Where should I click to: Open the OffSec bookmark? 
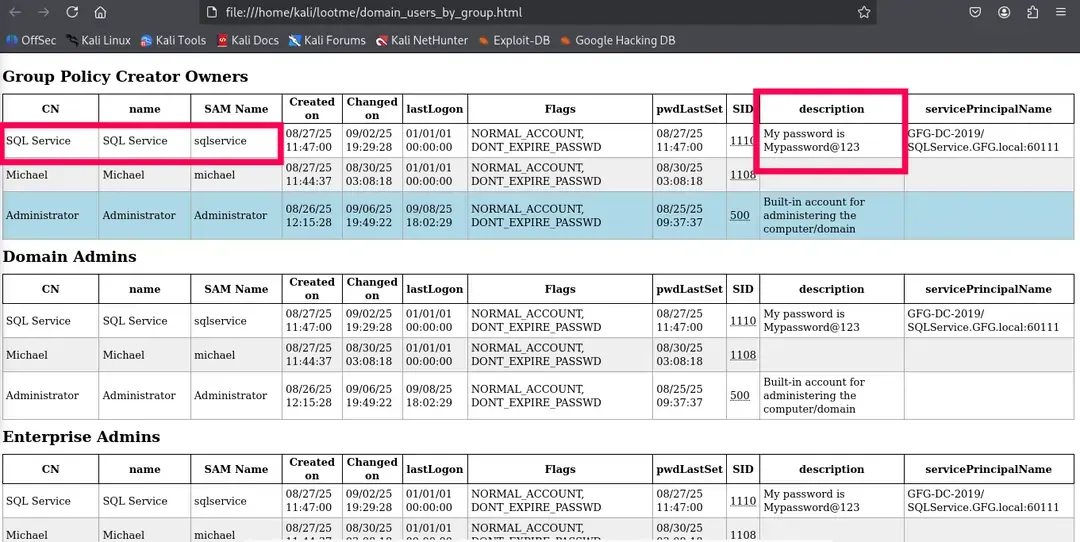point(31,41)
